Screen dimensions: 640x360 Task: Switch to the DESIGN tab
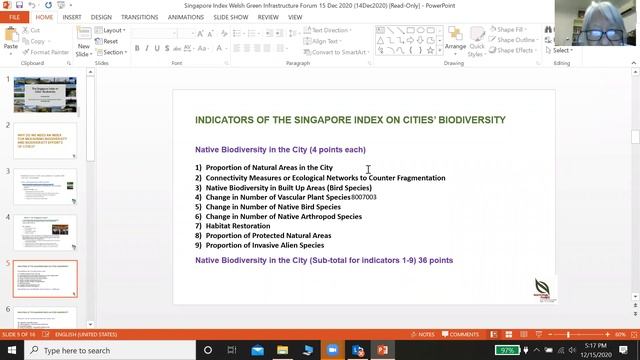click(x=101, y=17)
